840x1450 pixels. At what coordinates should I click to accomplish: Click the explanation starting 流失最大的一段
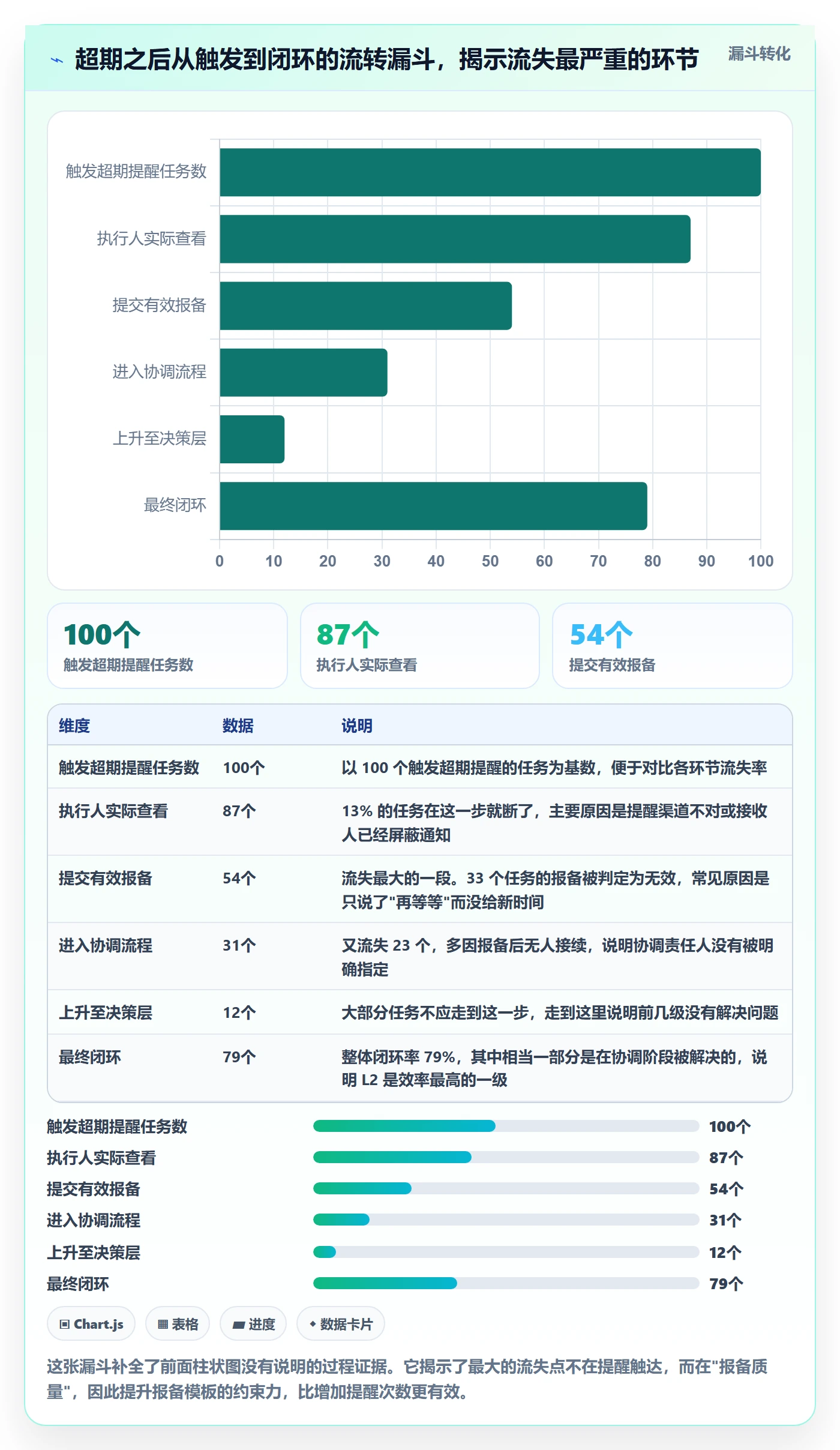pyautogui.click(x=556, y=890)
